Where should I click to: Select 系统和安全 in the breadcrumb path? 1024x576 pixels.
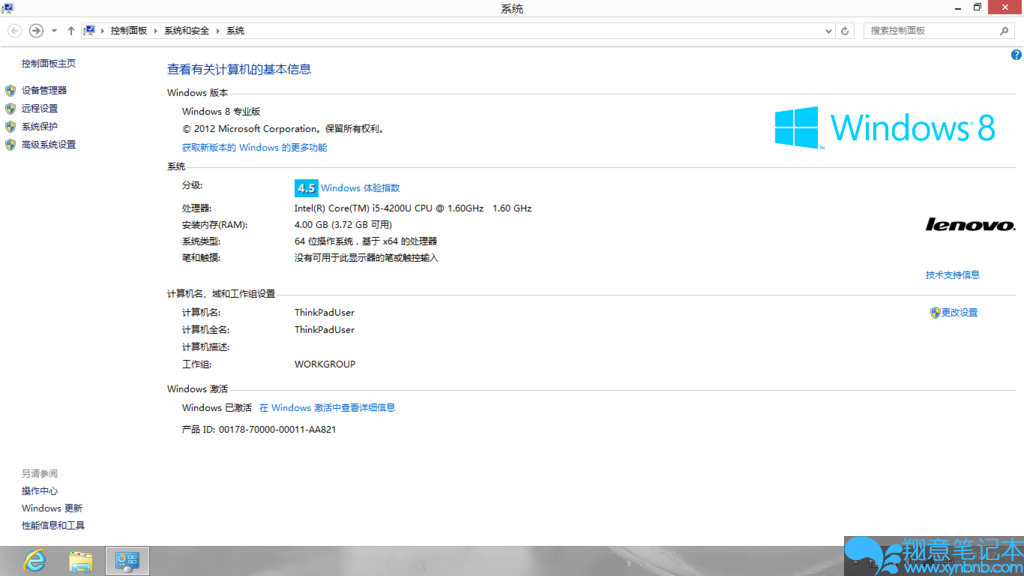186,31
